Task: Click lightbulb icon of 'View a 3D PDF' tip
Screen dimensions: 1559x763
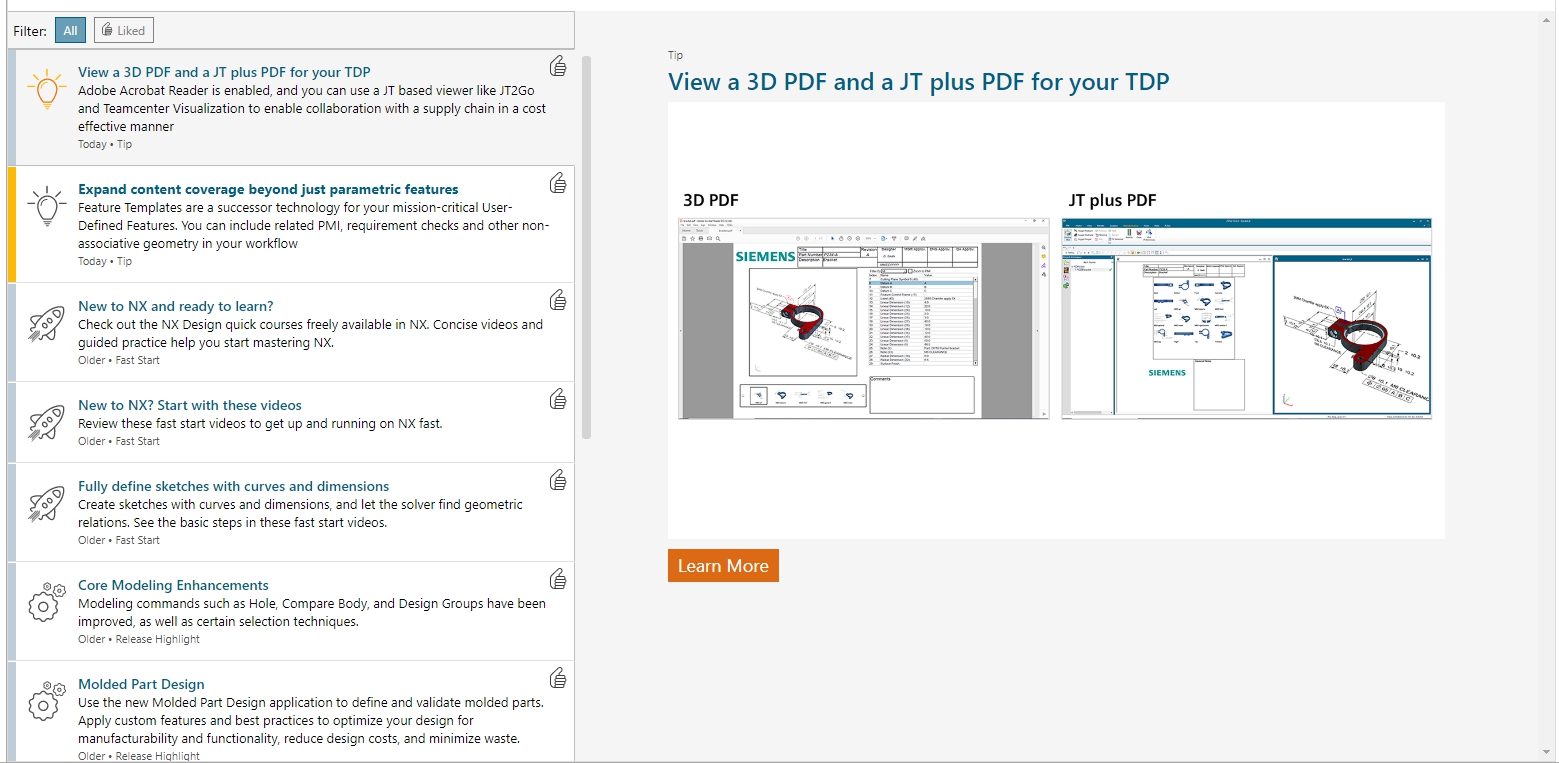Action: [46, 90]
